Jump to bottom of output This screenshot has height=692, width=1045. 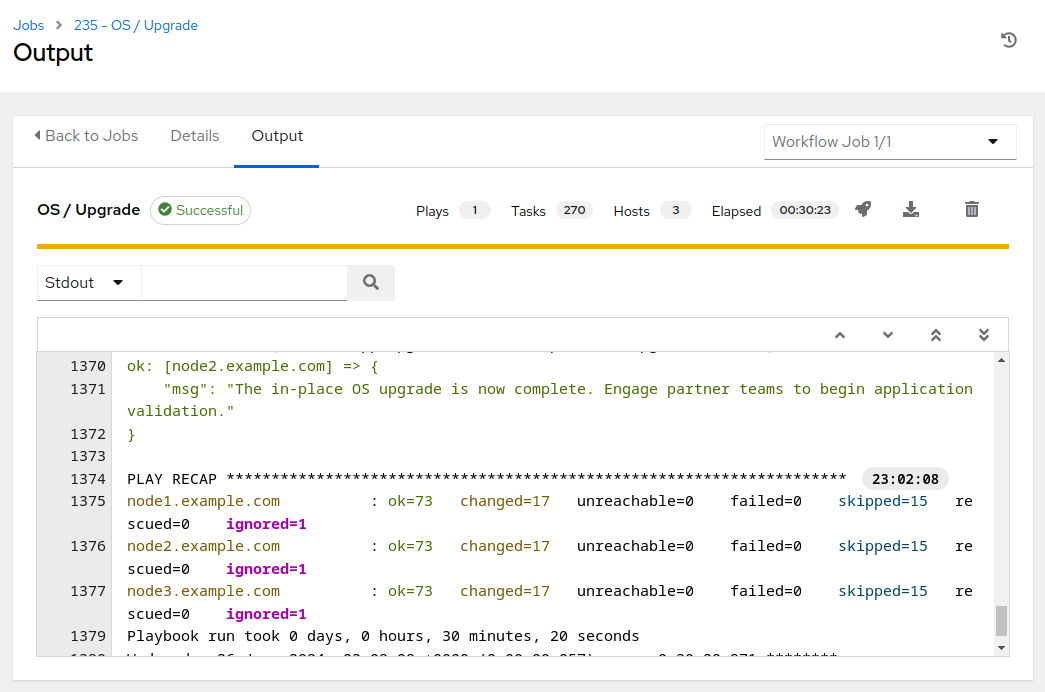pos(984,335)
